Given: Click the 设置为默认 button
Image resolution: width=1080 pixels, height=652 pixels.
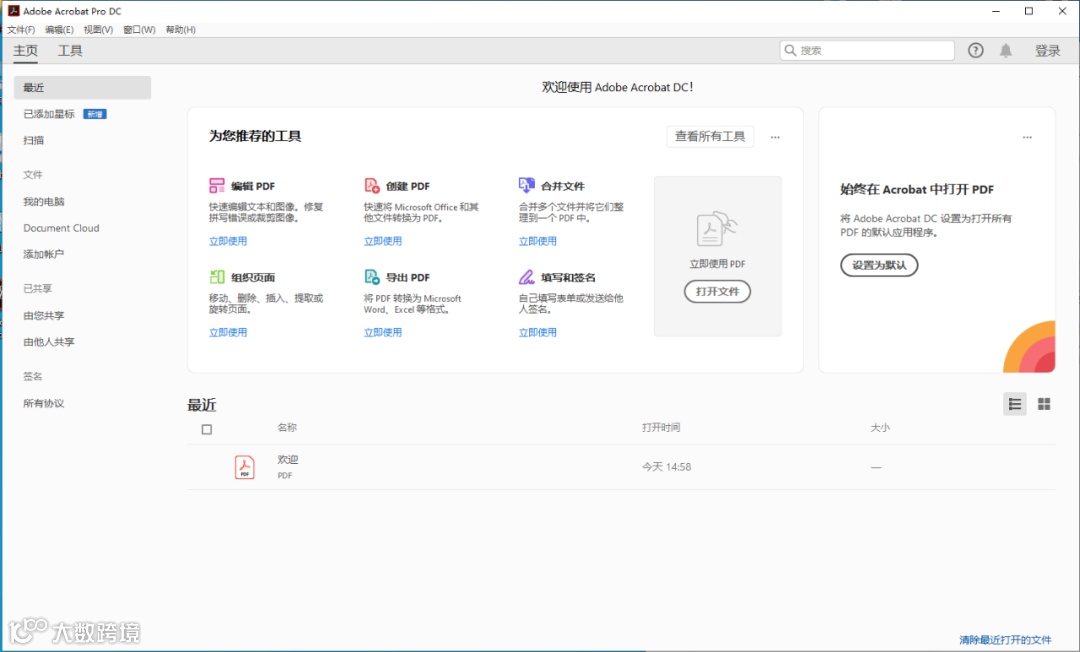Looking at the screenshot, I should pyautogui.click(x=879, y=265).
